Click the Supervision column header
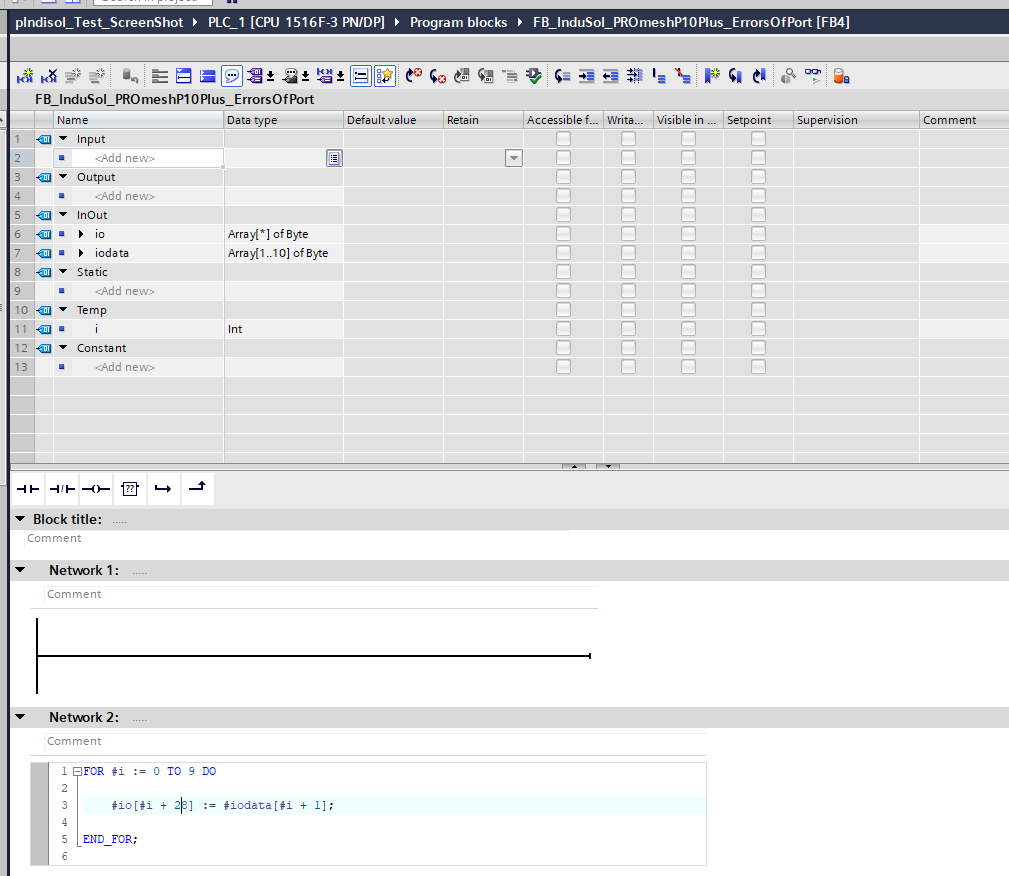The width and height of the screenshot is (1009, 876). click(x=856, y=120)
